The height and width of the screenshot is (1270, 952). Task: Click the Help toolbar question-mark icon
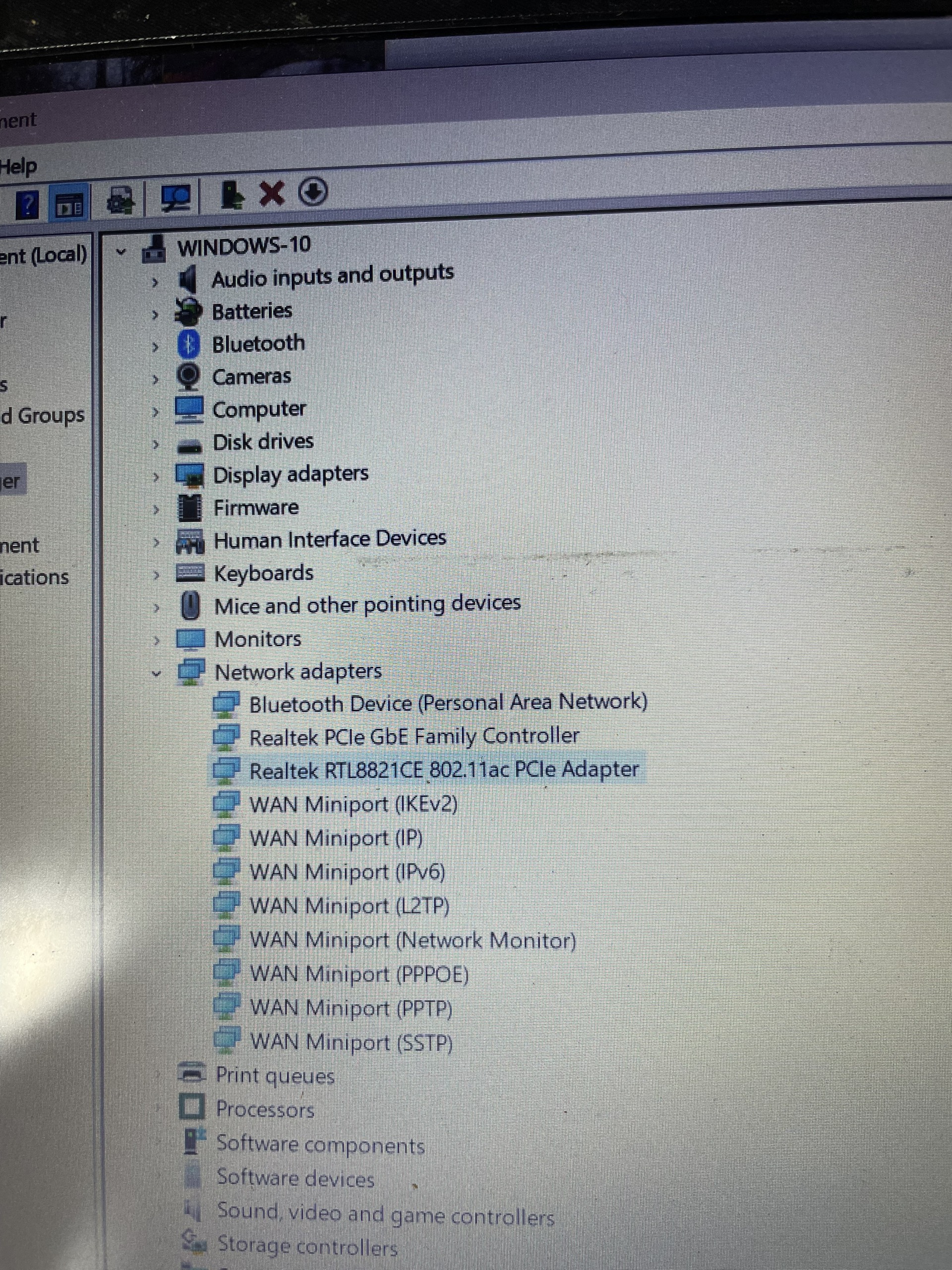pos(26,205)
